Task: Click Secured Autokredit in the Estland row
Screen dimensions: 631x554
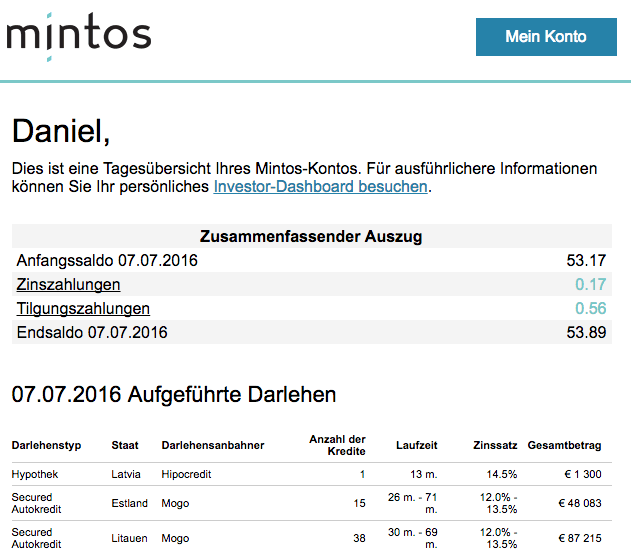Action: click(x=36, y=503)
